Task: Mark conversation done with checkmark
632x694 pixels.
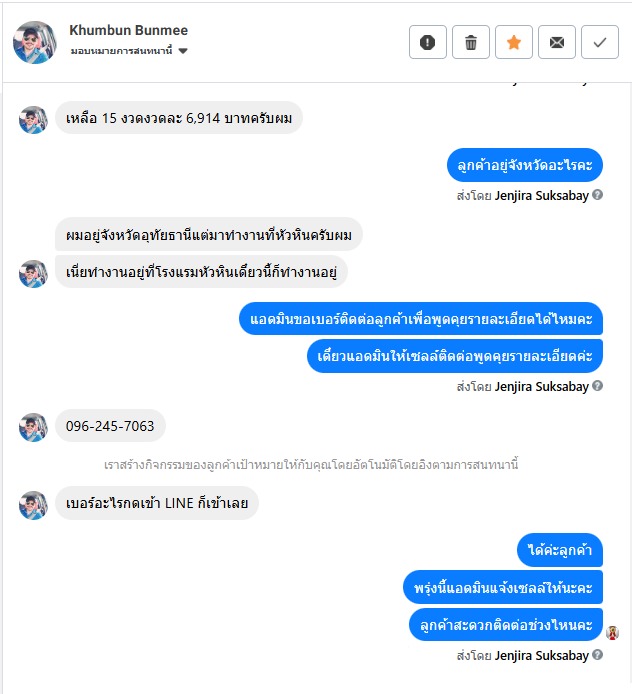Action: point(599,42)
